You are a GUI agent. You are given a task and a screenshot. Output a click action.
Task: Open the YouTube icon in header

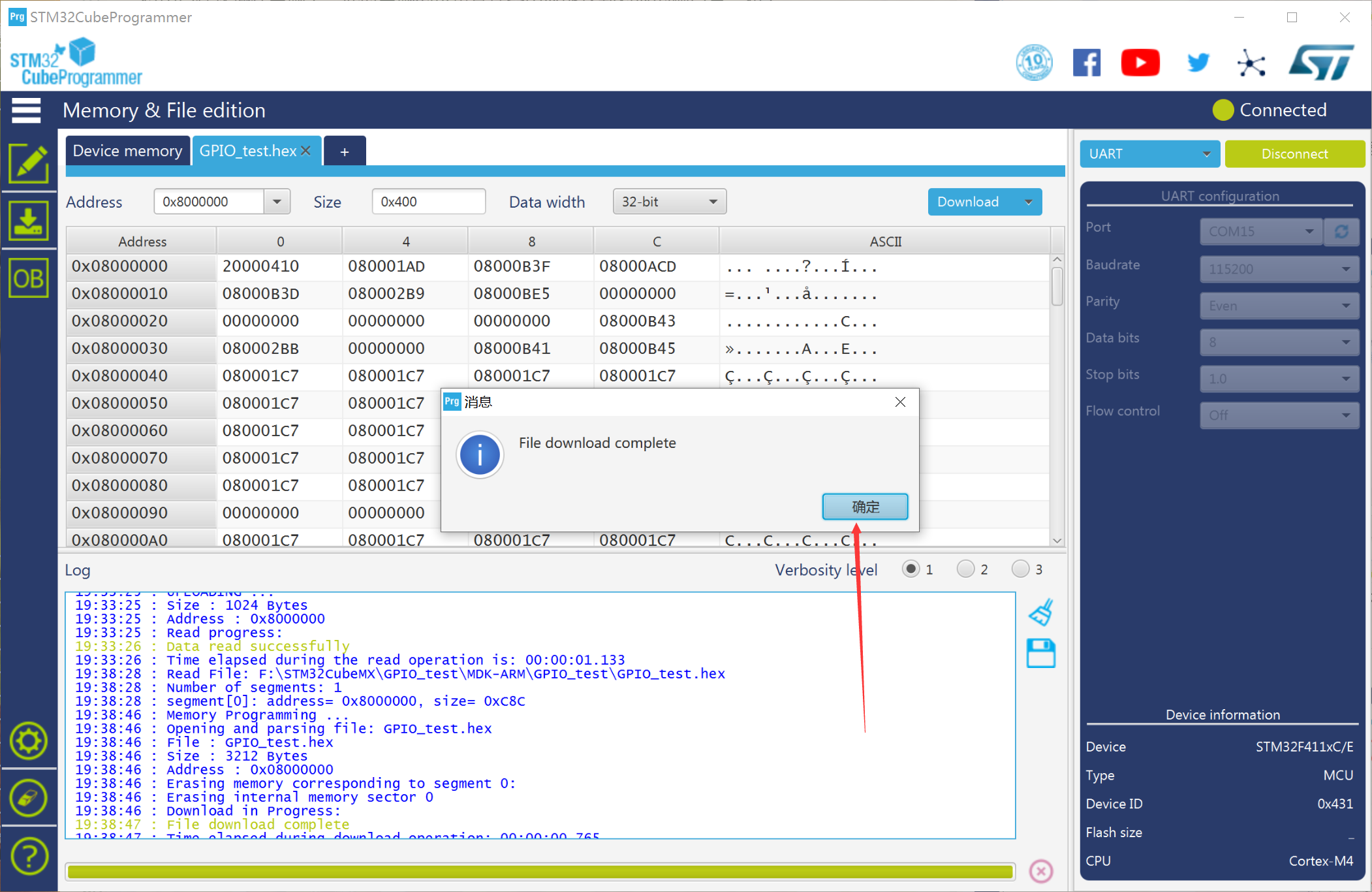click(1140, 63)
